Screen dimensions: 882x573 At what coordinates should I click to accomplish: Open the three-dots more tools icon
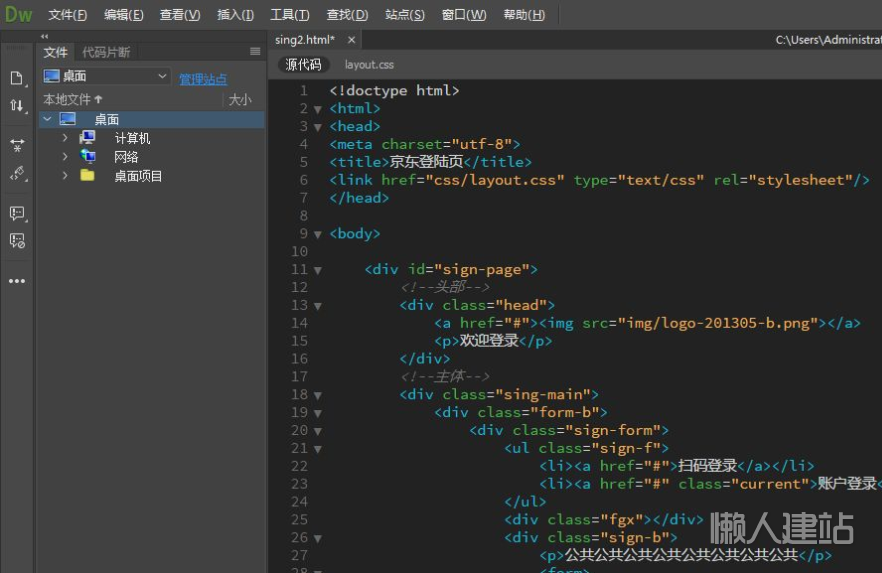click(x=17, y=281)
